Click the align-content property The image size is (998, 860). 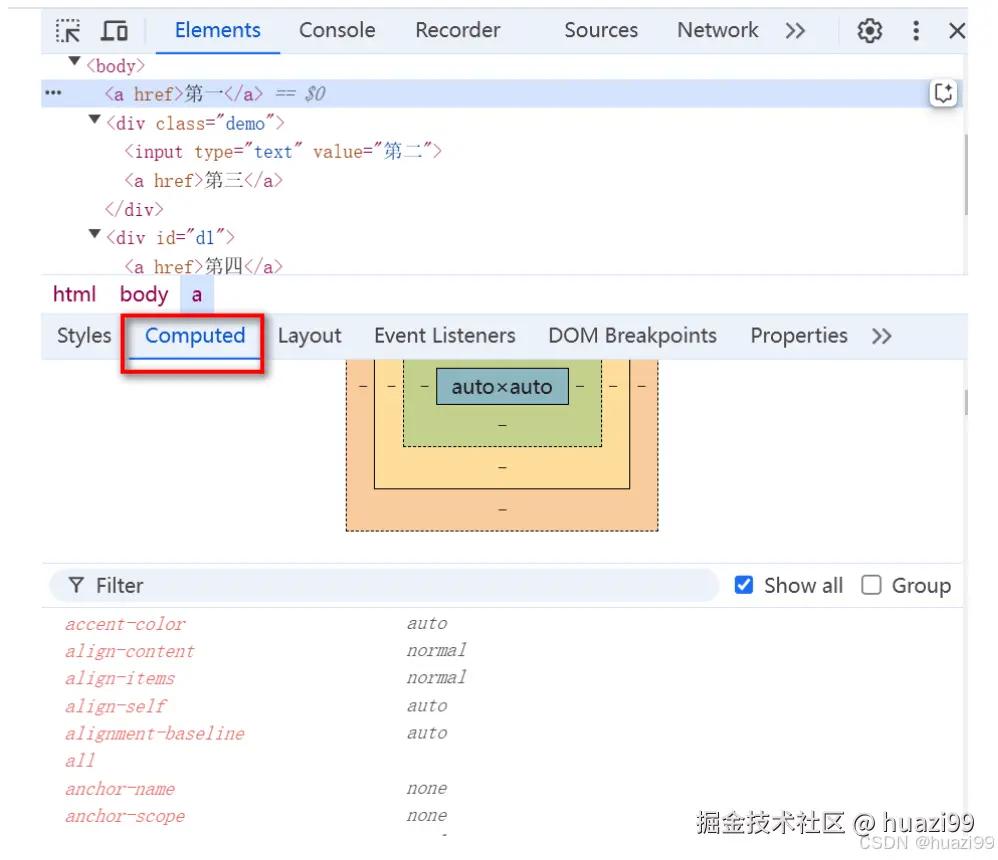pyautogui.click(x=129, y=651)
